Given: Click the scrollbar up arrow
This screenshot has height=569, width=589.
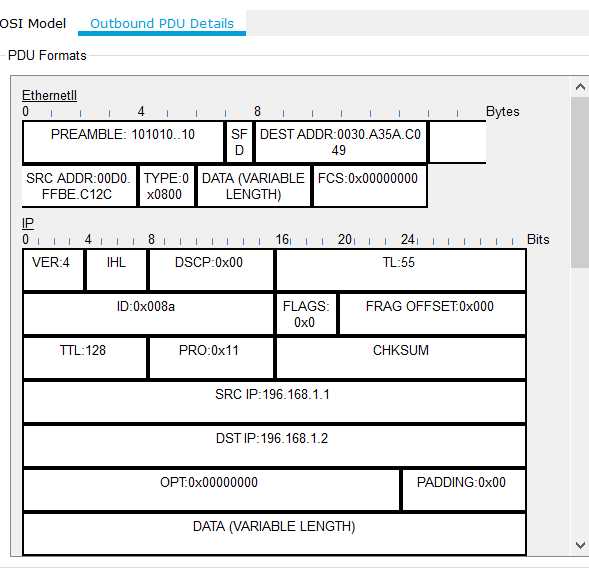Looking at the screenshot, I should point(580,88).
